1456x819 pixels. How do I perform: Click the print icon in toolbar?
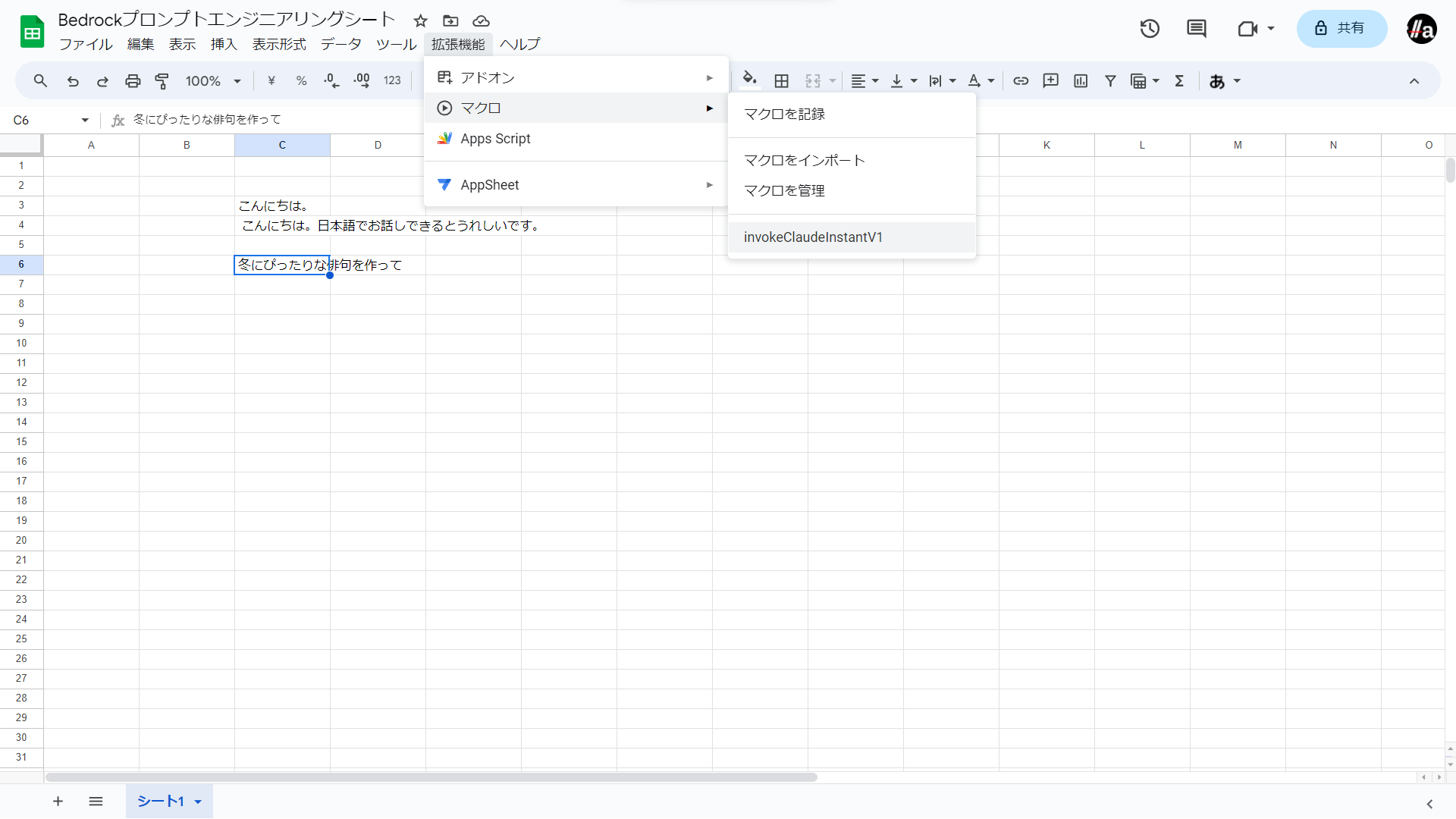(133, 81)
